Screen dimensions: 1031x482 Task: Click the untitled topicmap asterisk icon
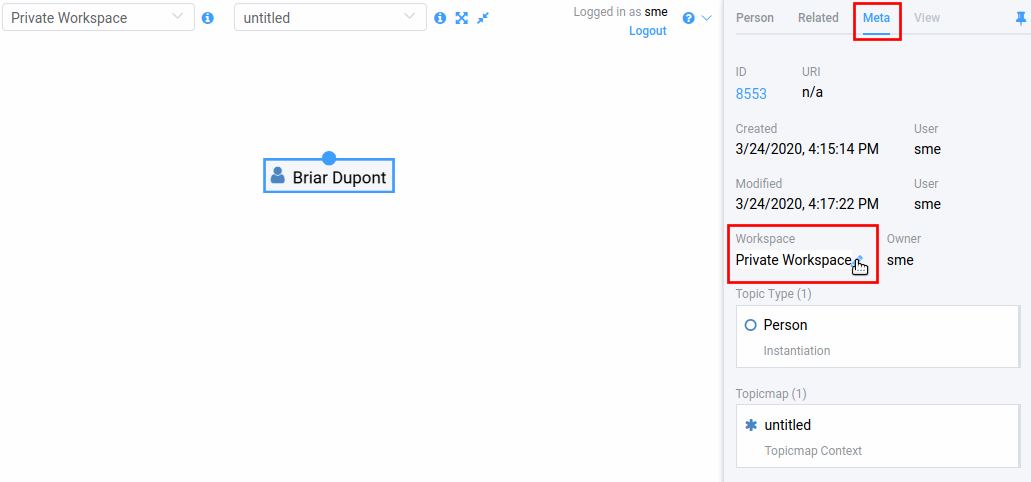click(751, 425)
